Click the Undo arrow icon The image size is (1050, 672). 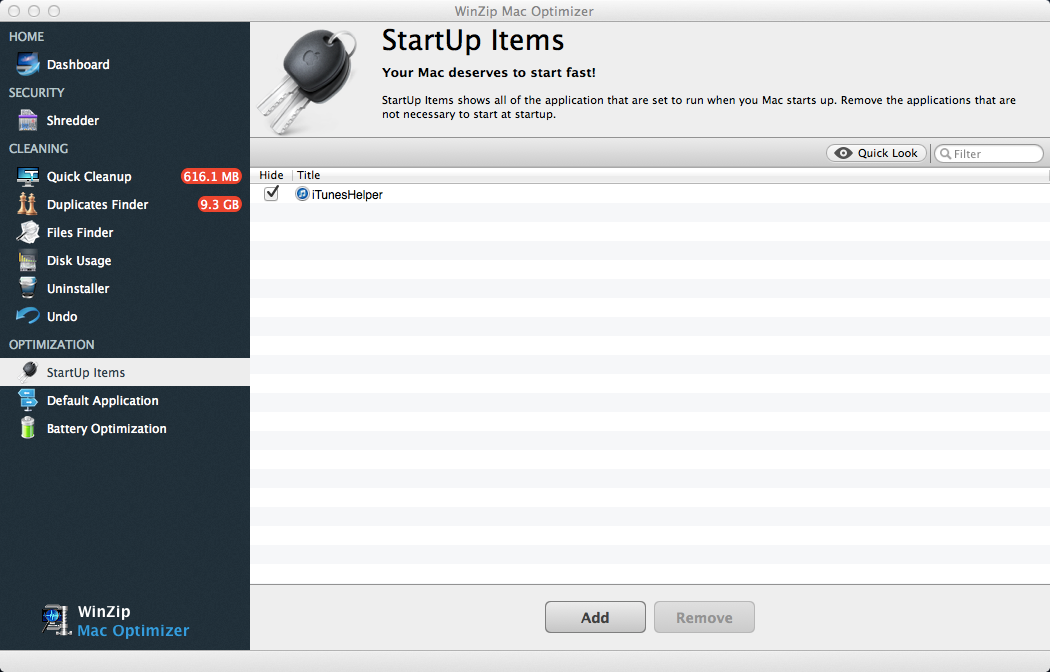[x=28, y=317]
